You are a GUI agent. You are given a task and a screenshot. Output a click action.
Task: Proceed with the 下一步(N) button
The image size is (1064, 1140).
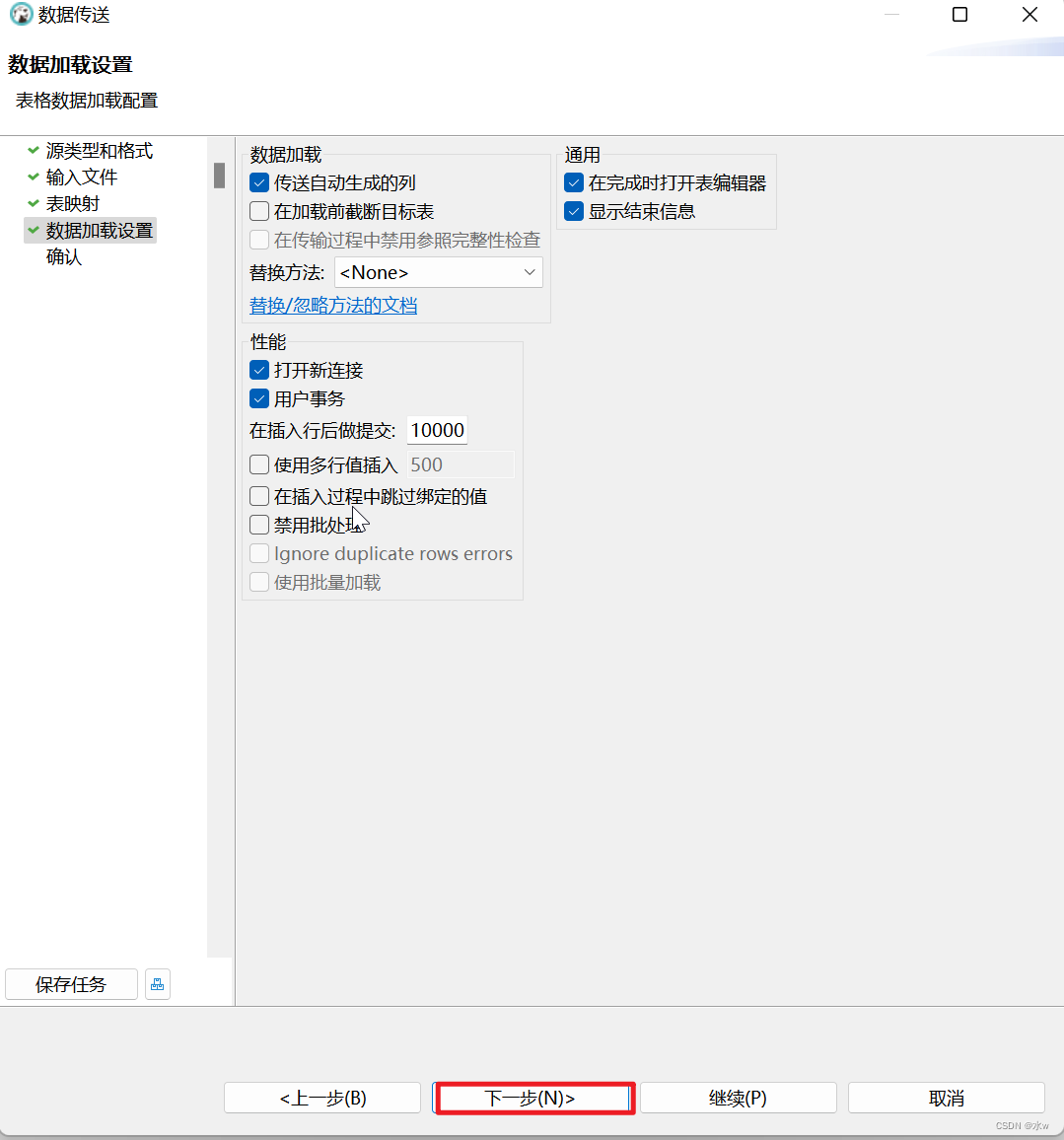pyautogui.click(x=533, y=1098)
